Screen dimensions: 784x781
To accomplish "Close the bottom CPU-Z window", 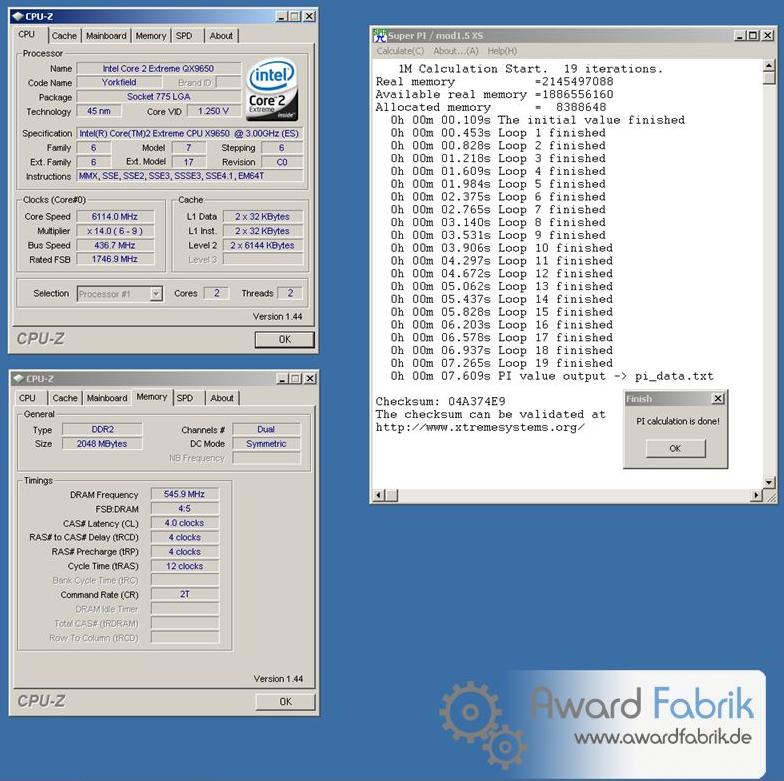I will 310,378.
